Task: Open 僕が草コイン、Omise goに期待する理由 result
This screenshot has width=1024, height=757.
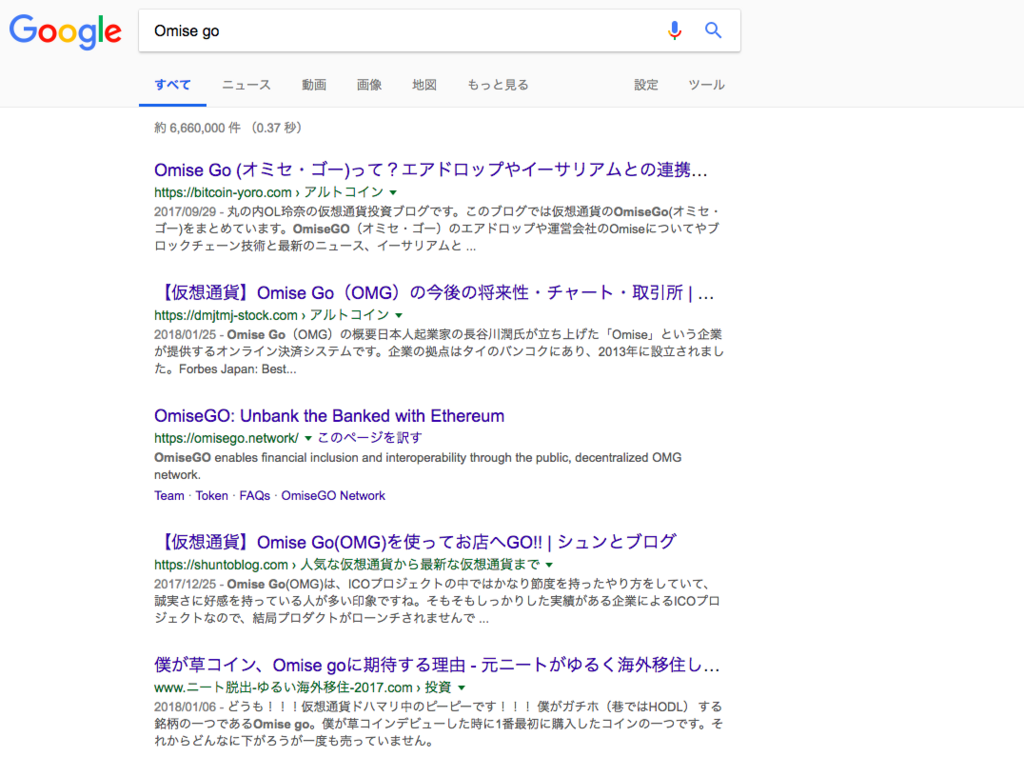Action: tap(437, 665)
